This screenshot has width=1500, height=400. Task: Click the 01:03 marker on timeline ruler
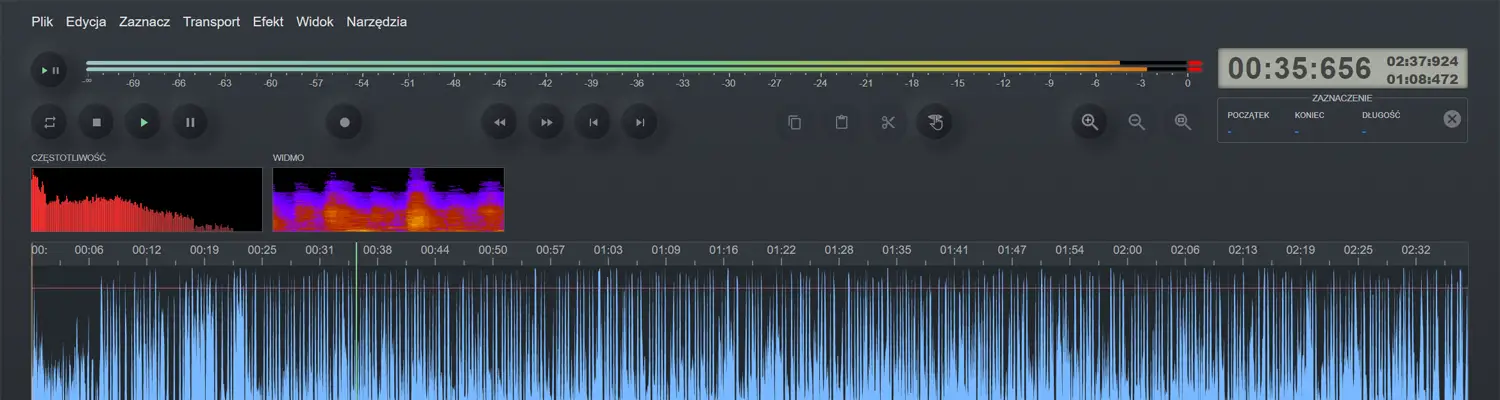coord(608,250)
